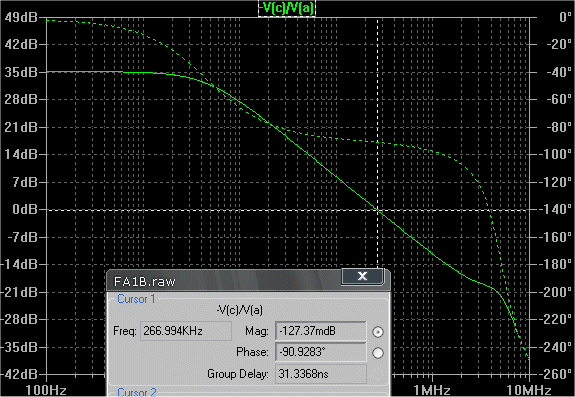Screen dimensions: 575x397
Task: Click the 100Hz frequency axis label
Action: coord(46,390)
